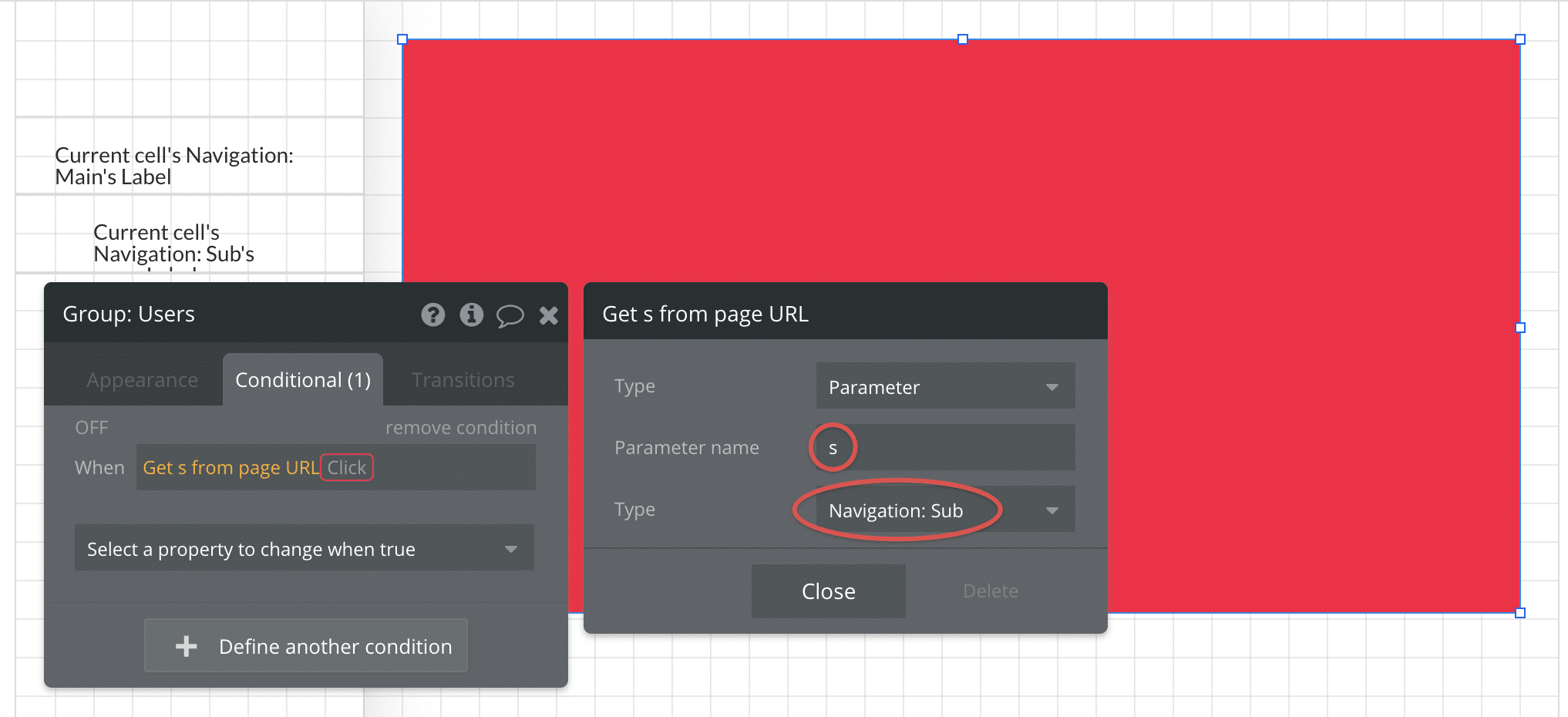The height and width of the screenshot is (717, 1568).
Task: Select the 'Navigation: Main's Label' text element
Action: tap(174, 166)
